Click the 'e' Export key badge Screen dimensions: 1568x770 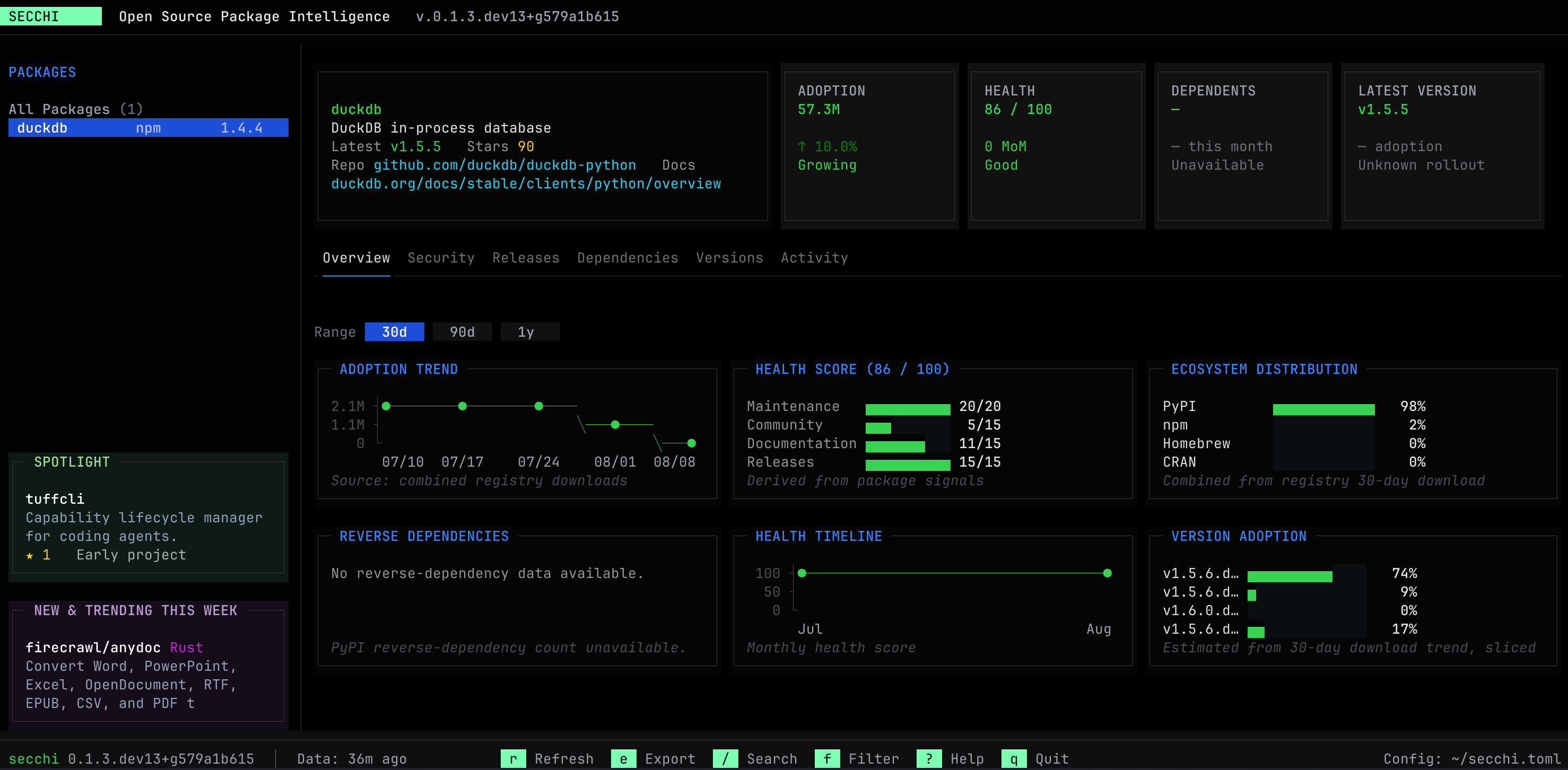[x=623, y=758]
